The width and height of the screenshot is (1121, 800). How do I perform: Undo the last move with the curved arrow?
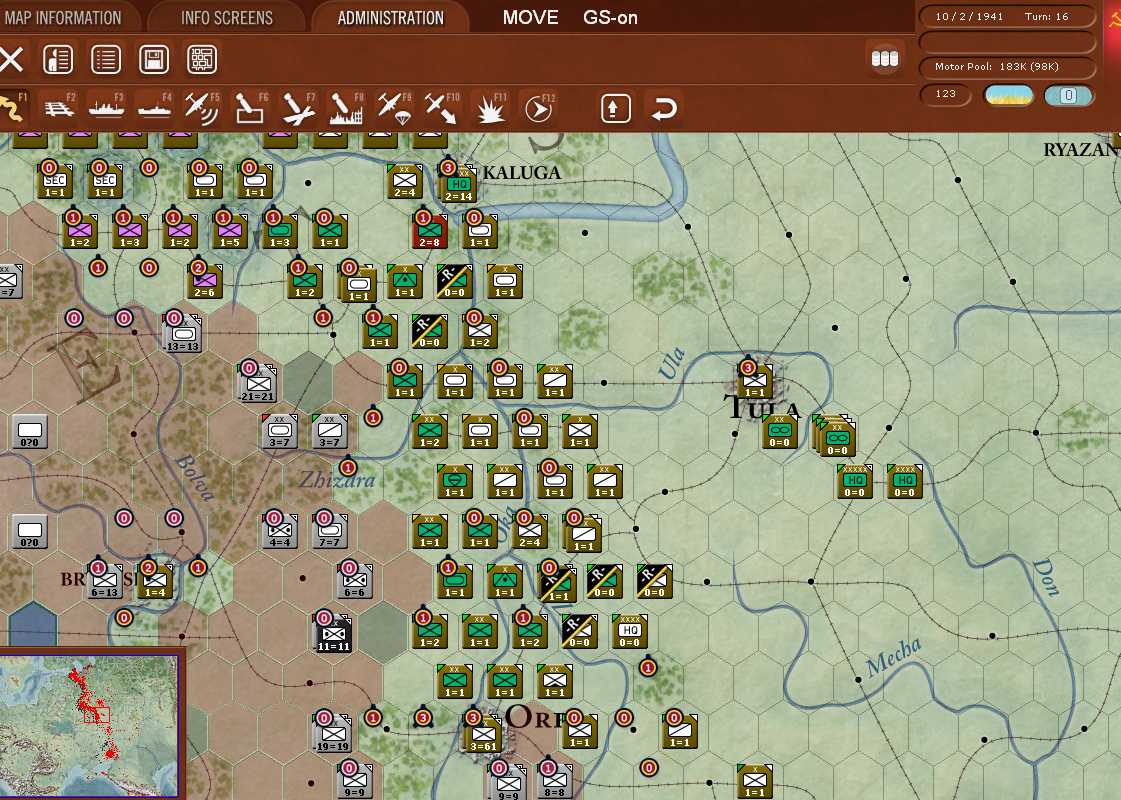662,108
